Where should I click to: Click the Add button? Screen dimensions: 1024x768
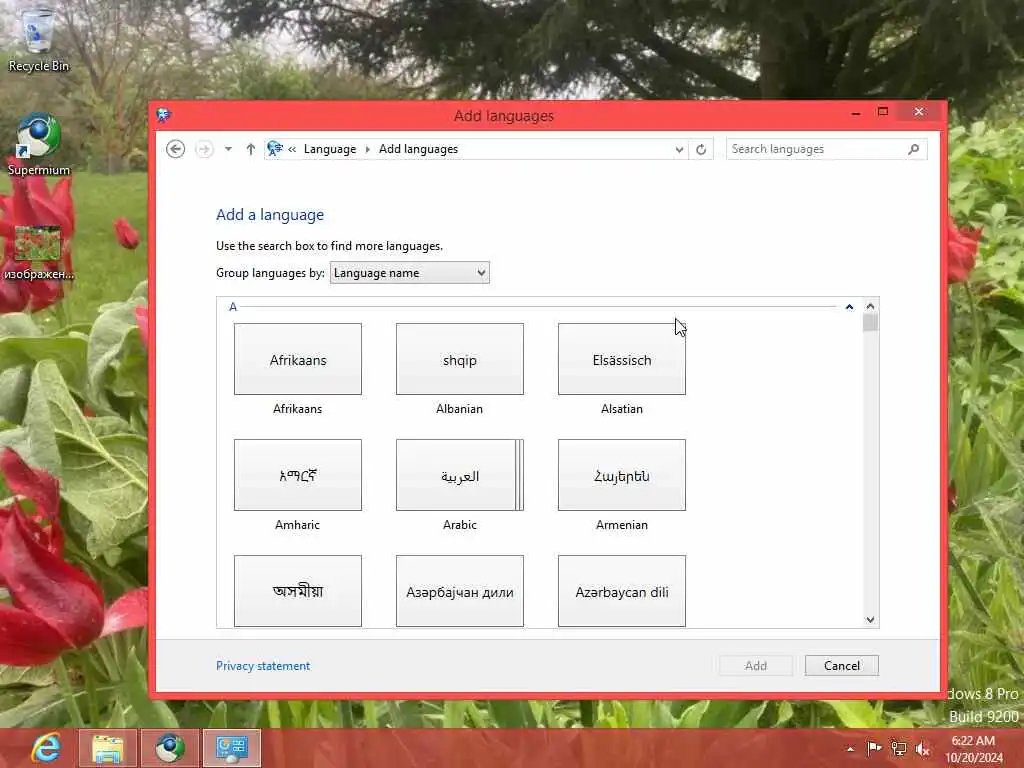[x=756, y=665]
